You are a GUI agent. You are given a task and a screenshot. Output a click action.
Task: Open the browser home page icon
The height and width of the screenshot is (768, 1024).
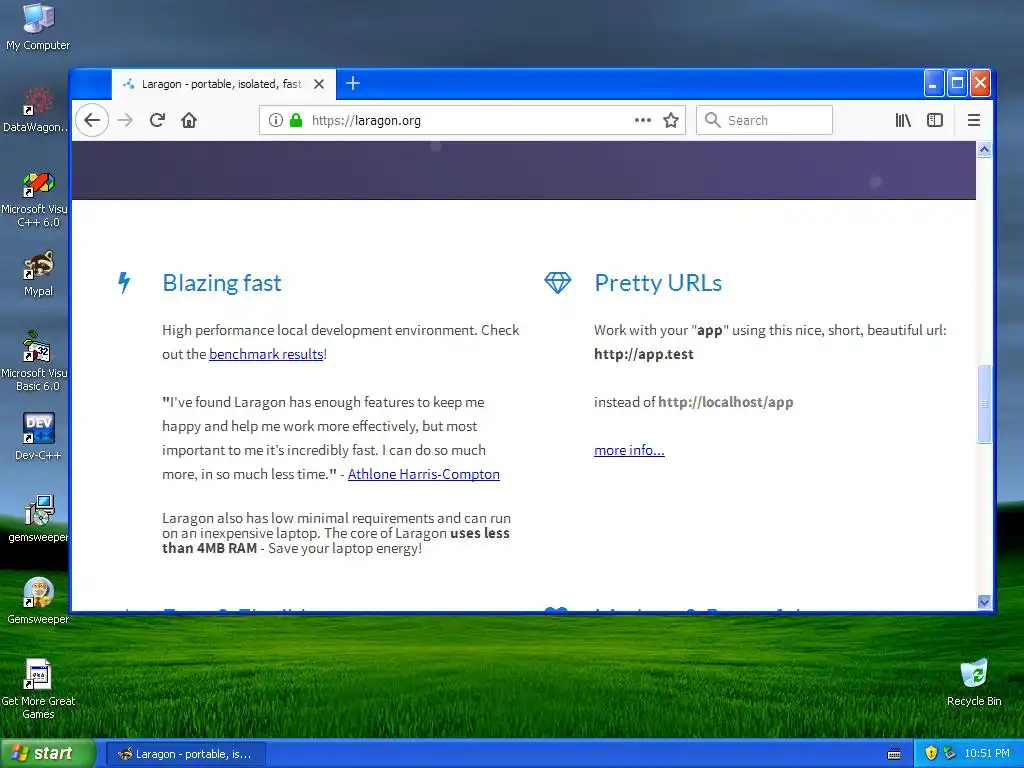[189, 120]
